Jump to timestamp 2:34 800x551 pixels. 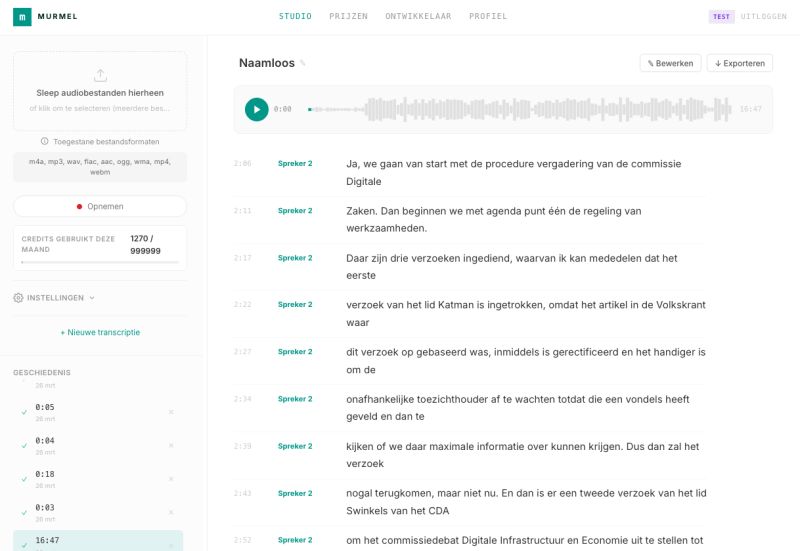pyautogui.click(x=242, y=399)
